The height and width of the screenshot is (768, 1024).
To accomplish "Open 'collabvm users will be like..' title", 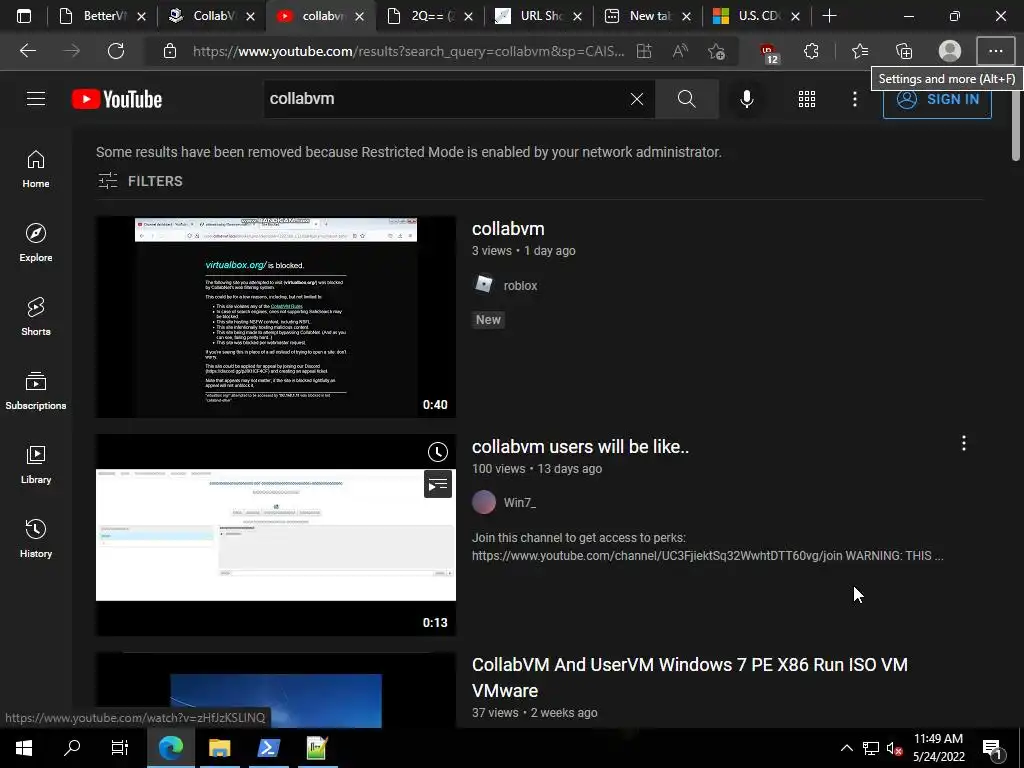I will coord(580,447).
